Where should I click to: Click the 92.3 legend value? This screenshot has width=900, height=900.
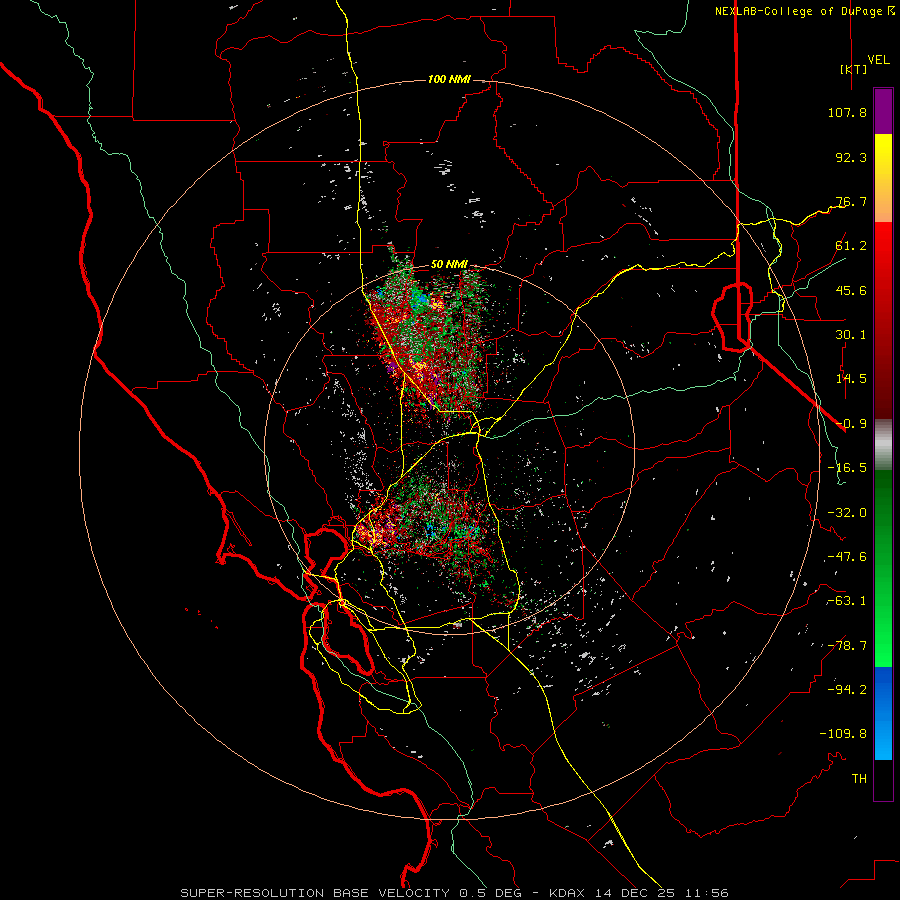(851, 157)
